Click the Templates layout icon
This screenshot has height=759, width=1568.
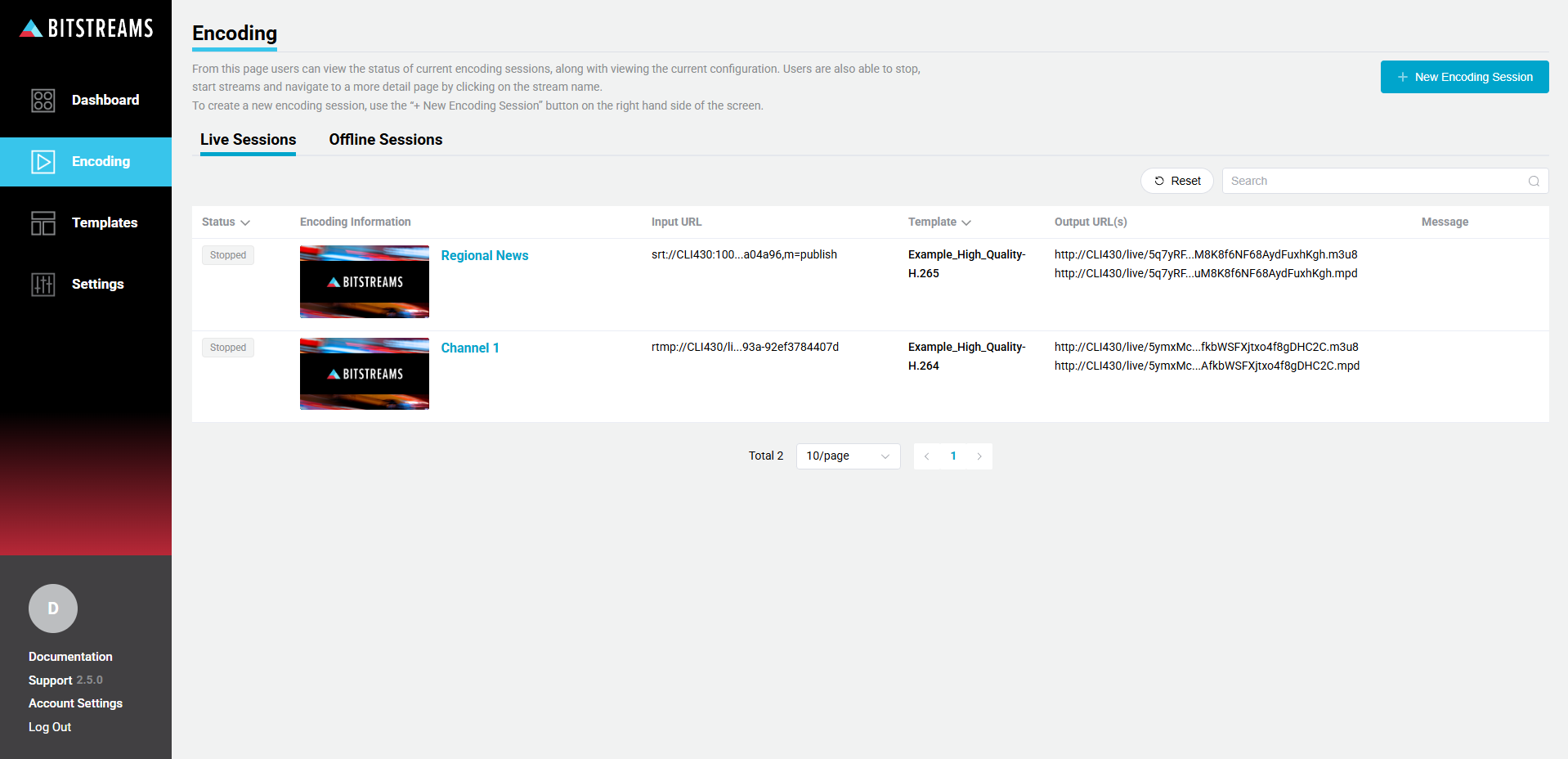point(43,223)
